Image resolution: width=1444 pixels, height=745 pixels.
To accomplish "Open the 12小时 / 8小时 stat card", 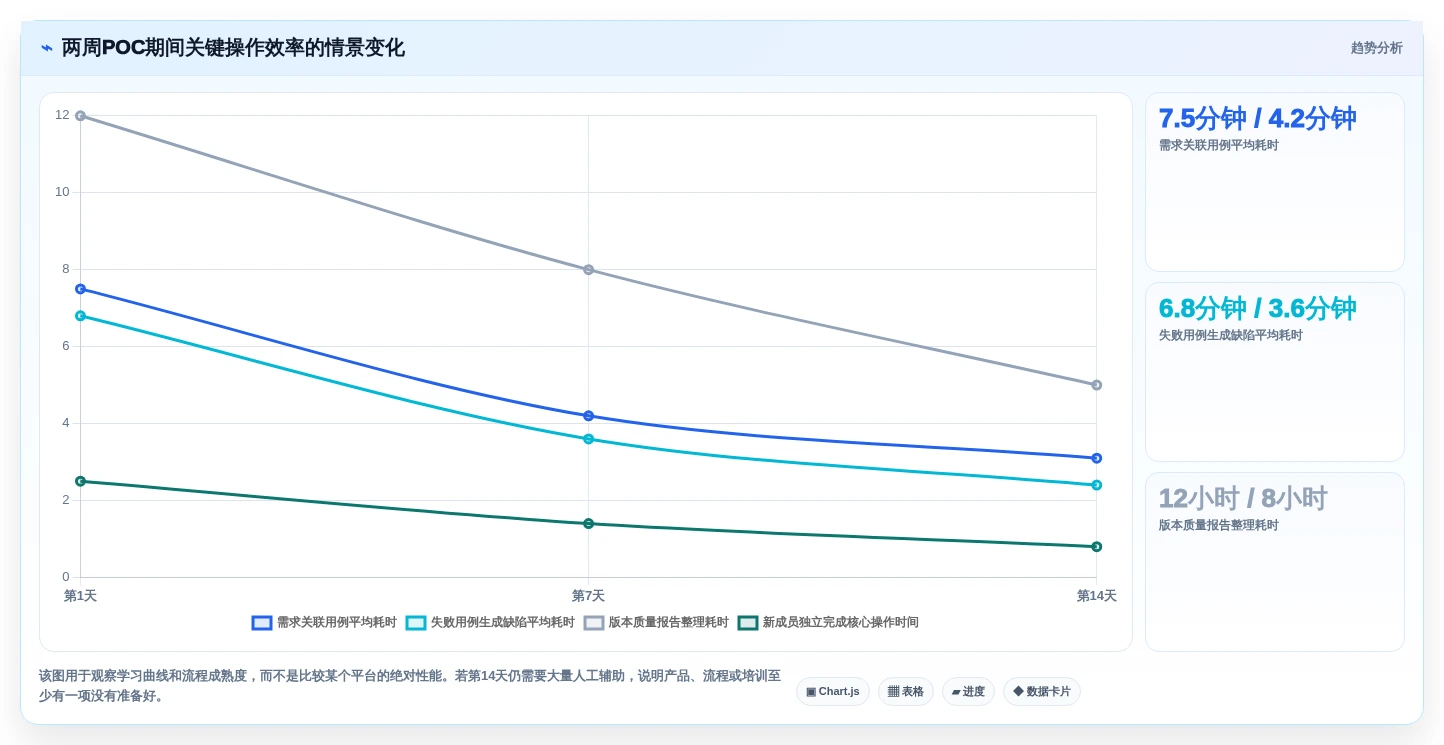I will tap(1275, 562).
